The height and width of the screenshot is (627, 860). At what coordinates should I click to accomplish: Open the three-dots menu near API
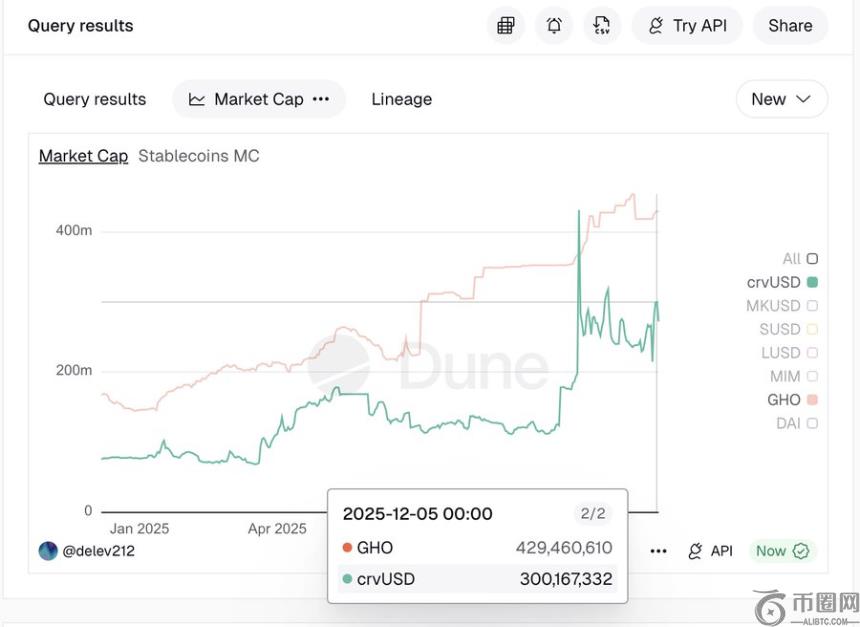click(x=658, y=551)
